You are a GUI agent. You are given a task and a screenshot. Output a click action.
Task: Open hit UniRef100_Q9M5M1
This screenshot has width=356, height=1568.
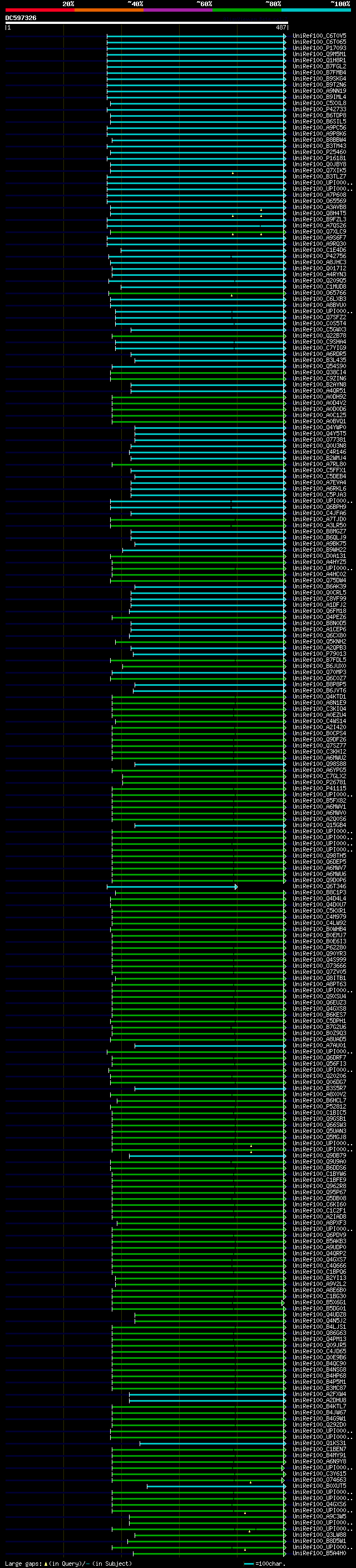[x=319, y=54]
